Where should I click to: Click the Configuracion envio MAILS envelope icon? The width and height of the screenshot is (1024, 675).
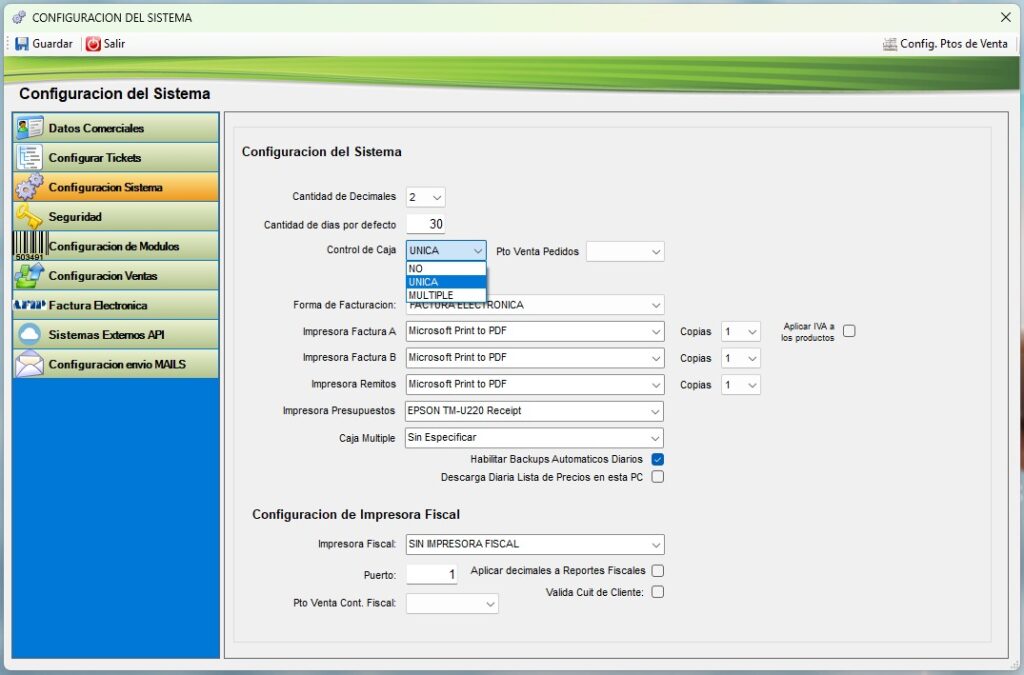pyautogui.click(x=30, y=364)
